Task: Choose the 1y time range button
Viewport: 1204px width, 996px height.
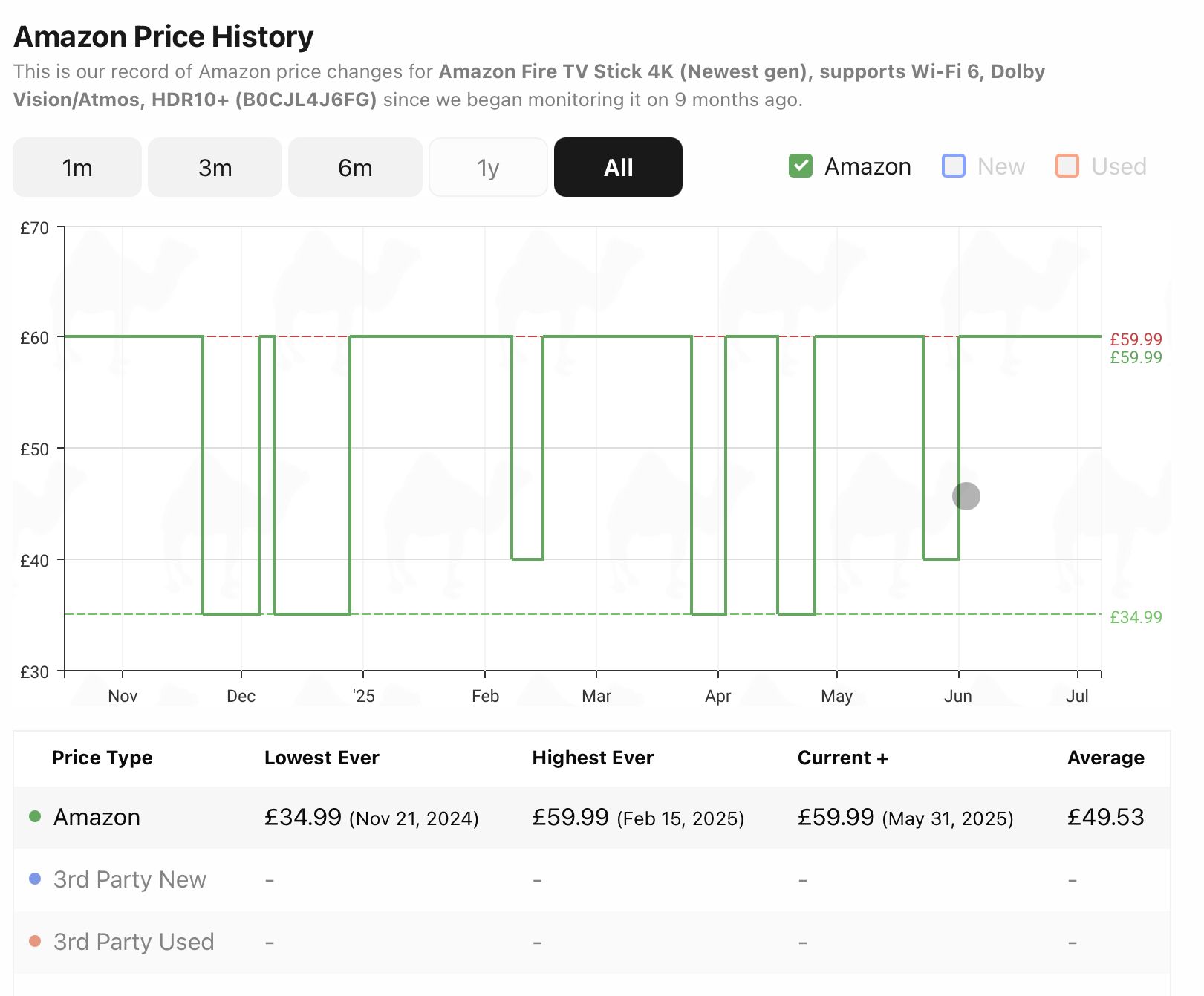Action: pyautogui.click(x=488, y=167)
